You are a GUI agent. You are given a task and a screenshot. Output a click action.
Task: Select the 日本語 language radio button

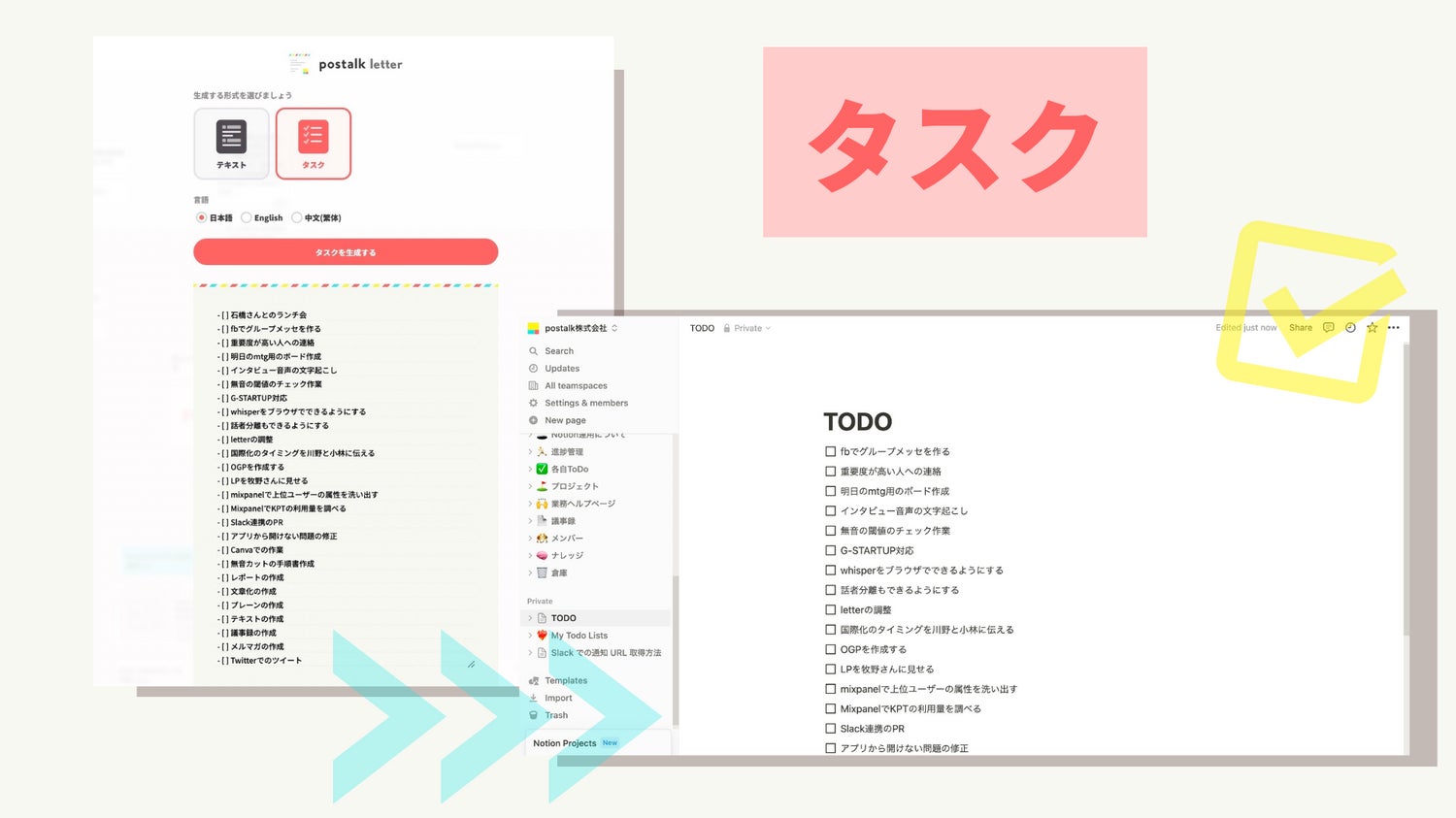[202, 218]
